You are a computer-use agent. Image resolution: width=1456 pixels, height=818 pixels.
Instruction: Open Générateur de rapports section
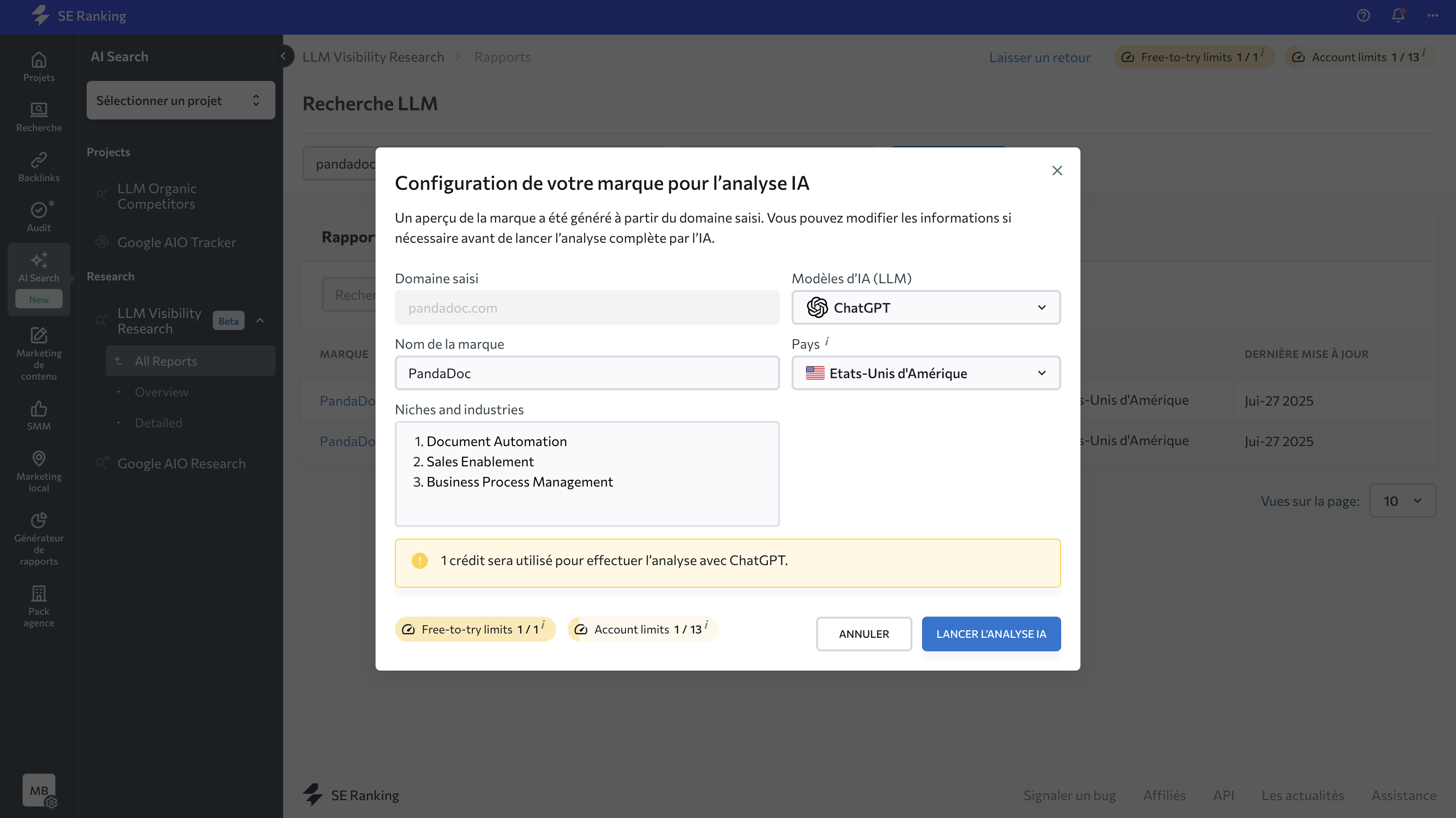tap(39, 539)
